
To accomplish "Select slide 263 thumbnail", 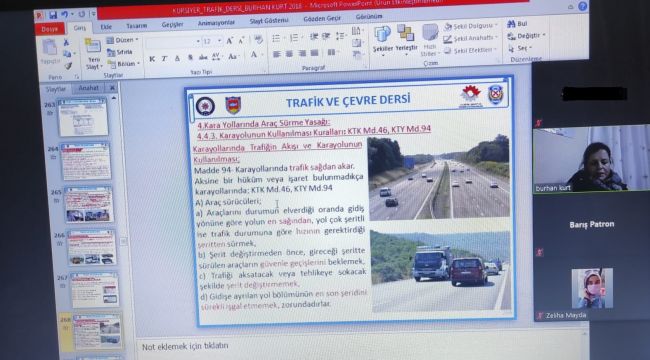I will tap(83, 117).
